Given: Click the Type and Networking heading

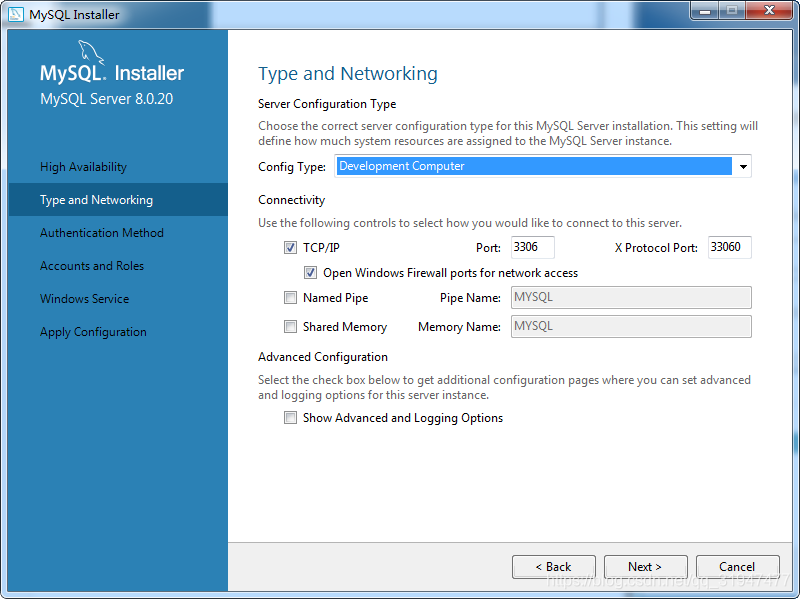Looking at the screenshot, I should [348, 74].
